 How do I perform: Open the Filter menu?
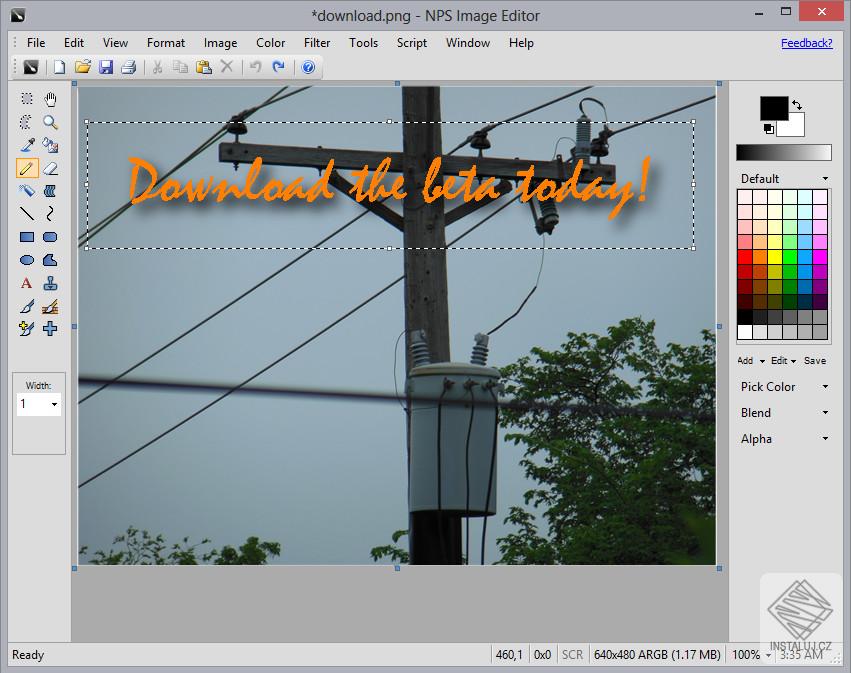pyautogui.click(x=316, y=43)
